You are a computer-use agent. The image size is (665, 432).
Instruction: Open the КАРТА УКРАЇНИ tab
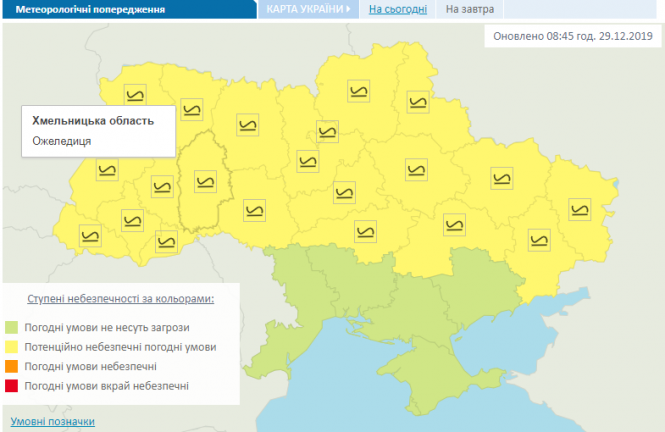308,9
